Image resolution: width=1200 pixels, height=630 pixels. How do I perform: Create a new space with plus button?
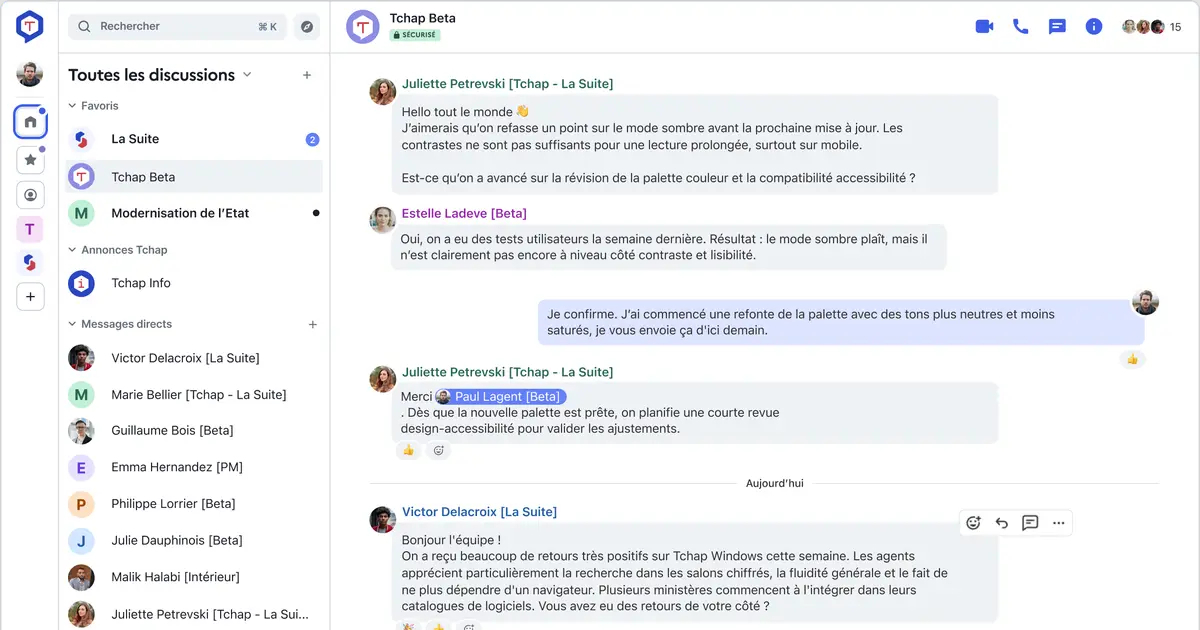coord(30,297)
